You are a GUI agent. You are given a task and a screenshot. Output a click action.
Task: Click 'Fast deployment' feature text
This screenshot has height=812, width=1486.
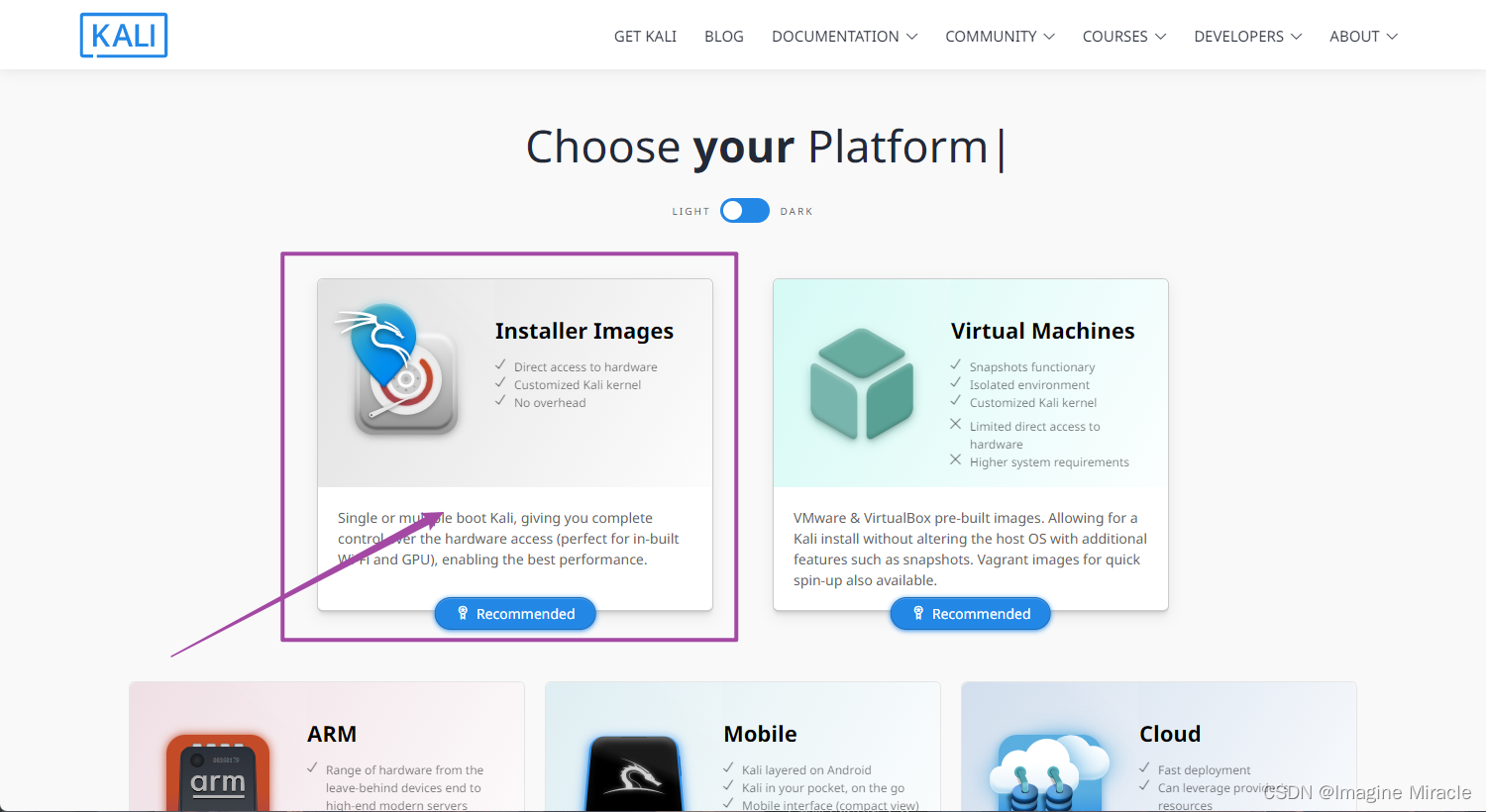1204,770
